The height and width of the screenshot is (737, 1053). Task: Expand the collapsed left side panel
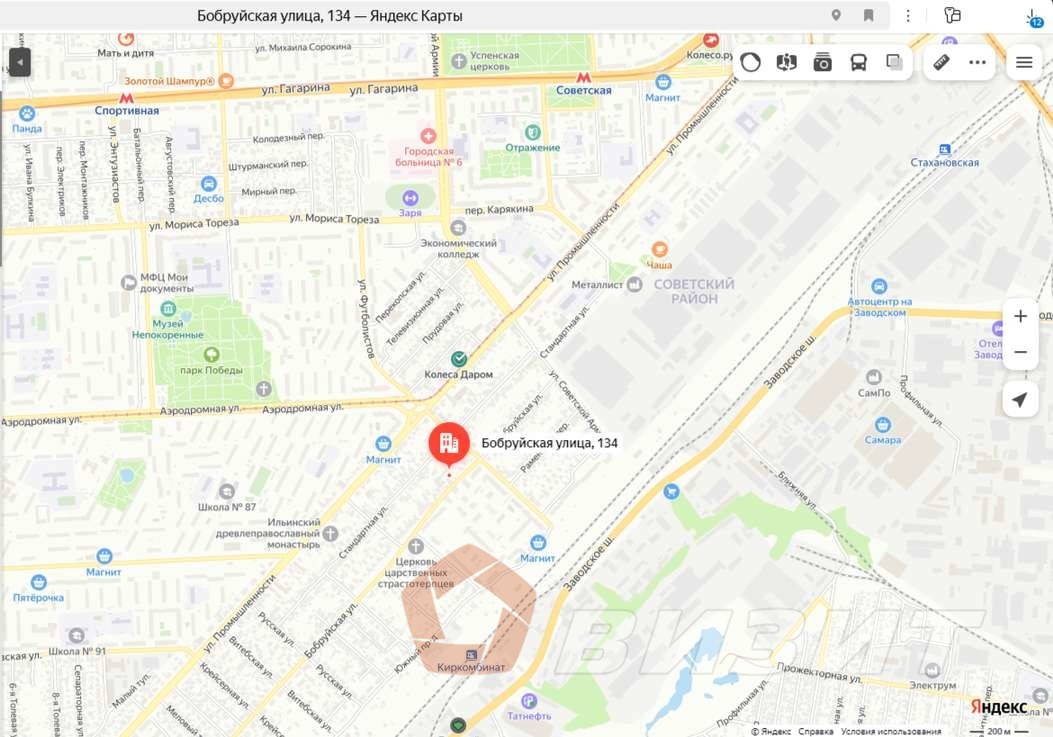pos(20,62)
